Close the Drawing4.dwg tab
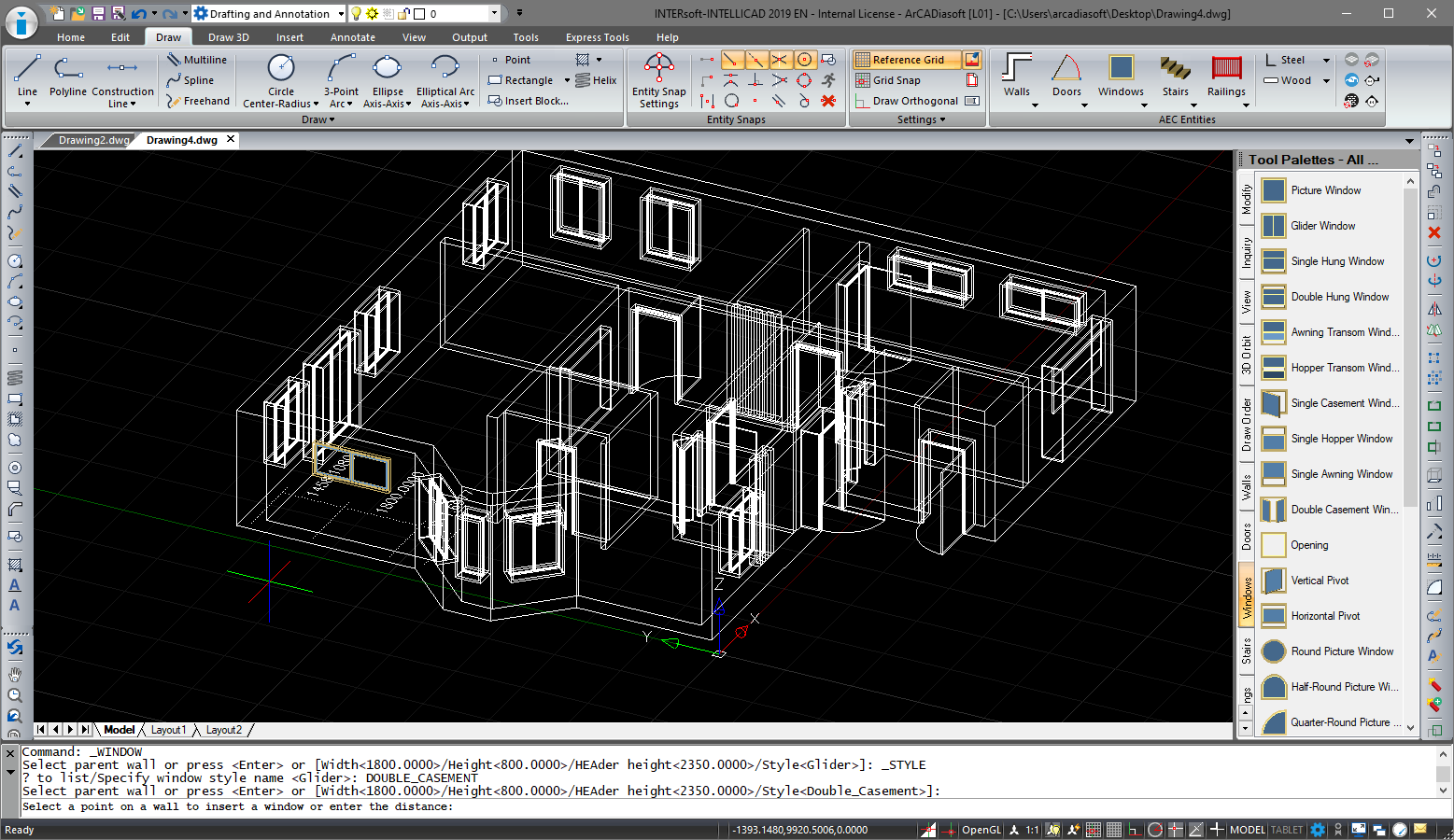Image resolution: width=1454 pixels, height=840 pixels. tap(231, 140)
